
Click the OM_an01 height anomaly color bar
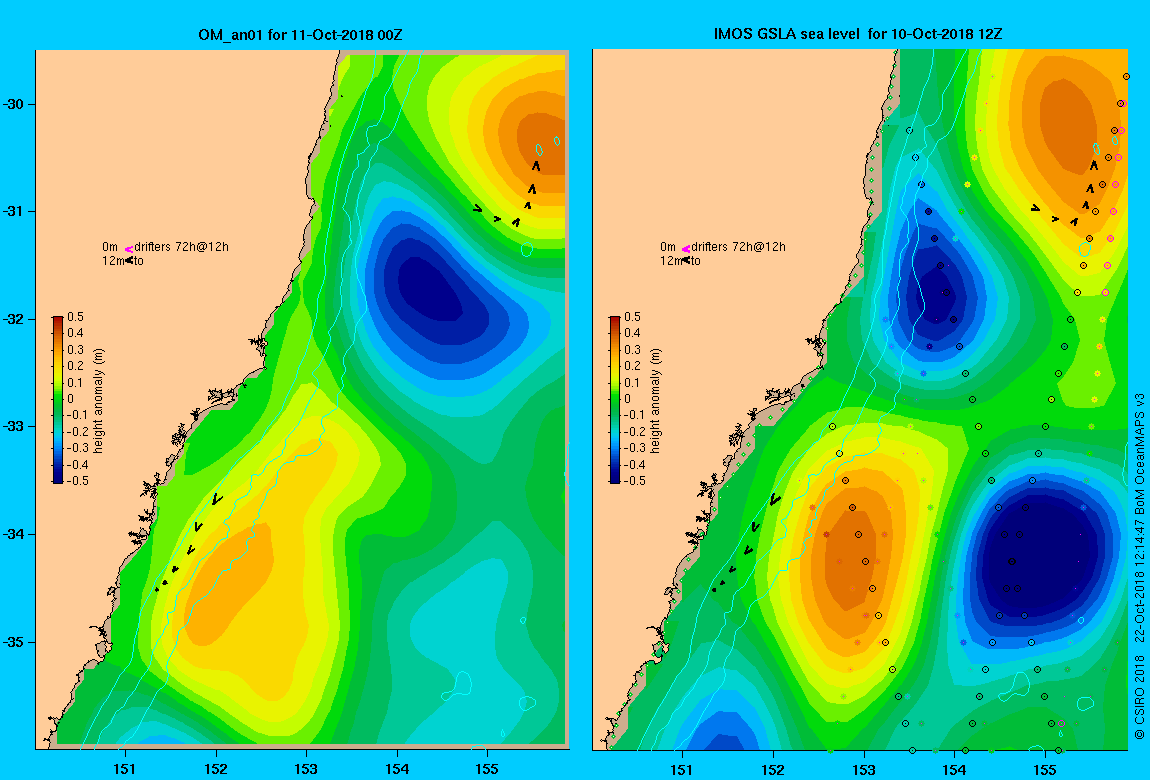57,400
